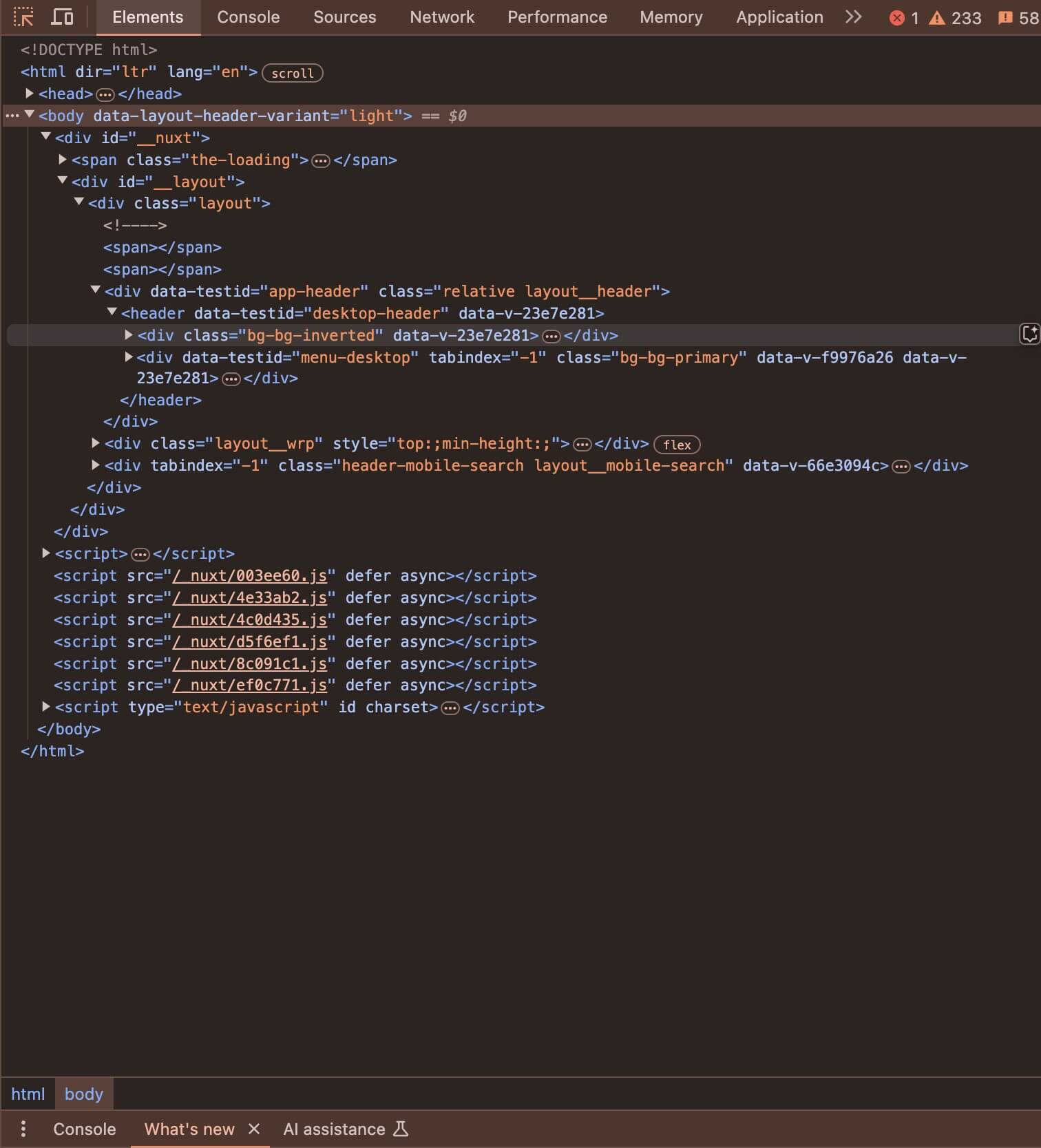Toggle the flex badge on layout__wrp
This screenshot has height=1148, width=1041.
click(x=677, y=445)
